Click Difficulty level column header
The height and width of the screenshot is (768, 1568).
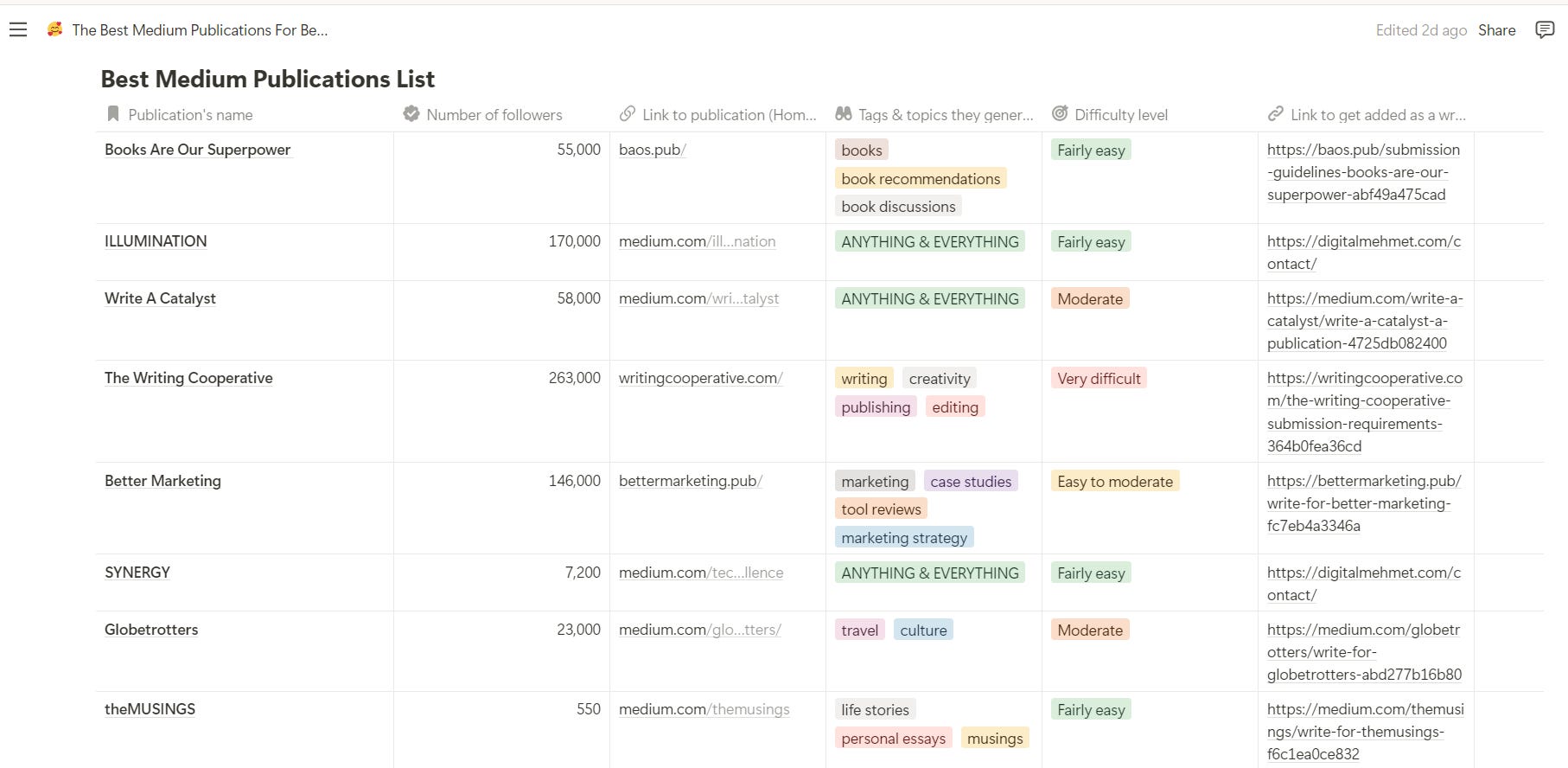1121,115
